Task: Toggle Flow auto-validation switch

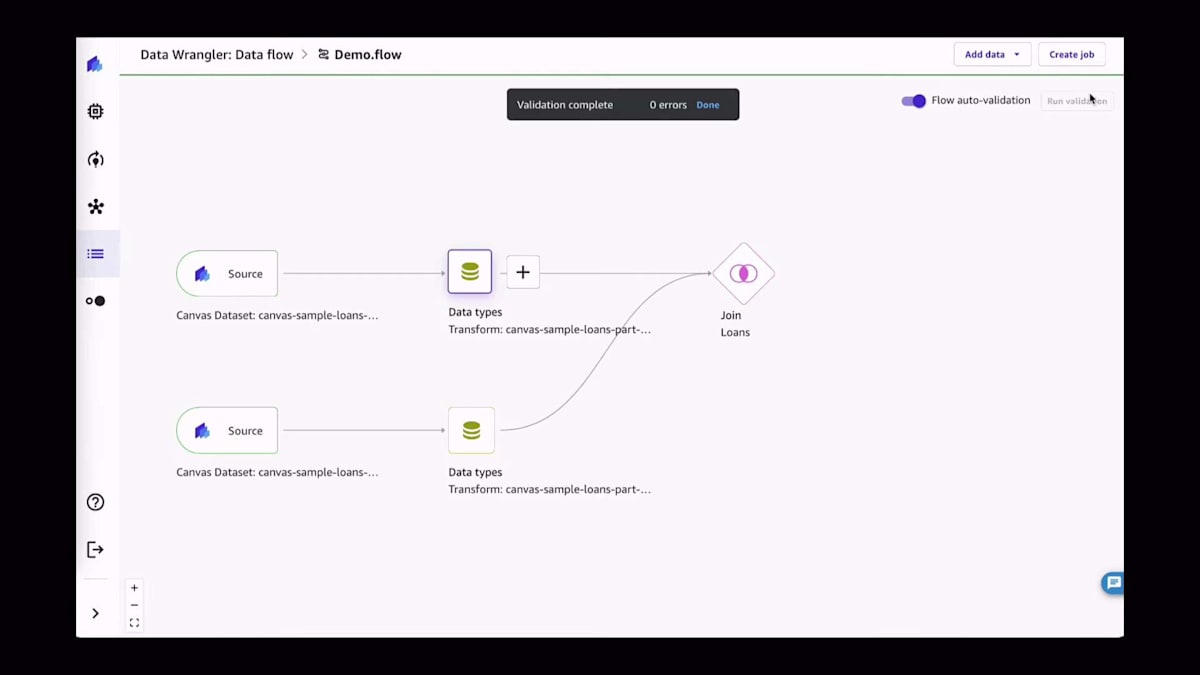Action: pos(913,101)
